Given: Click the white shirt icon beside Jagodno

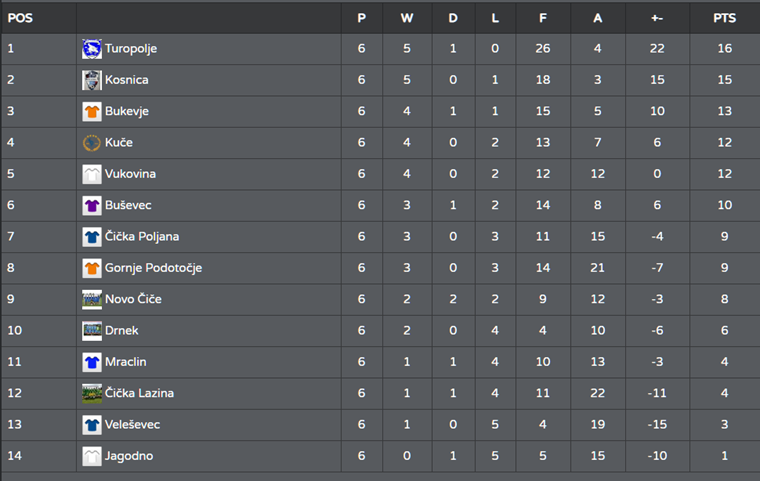Looking at the screenshot, I should [x=92, y=456].
